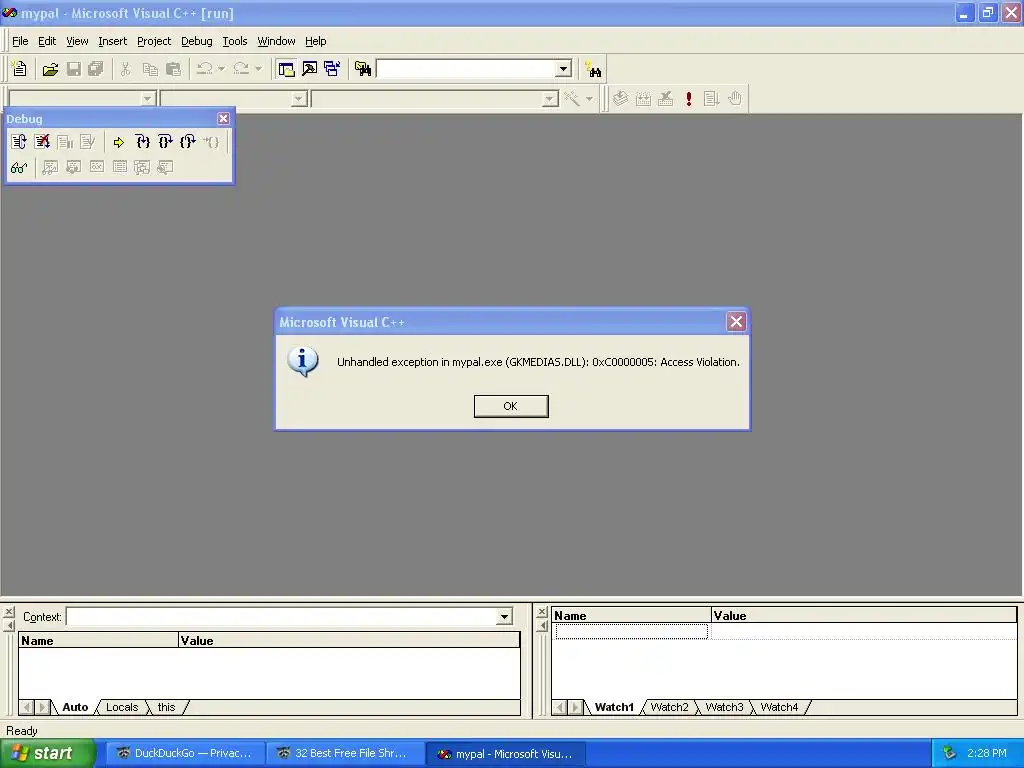Toggle the Memory window icon in Debug toolbar
1024x768 pixels.
120,168
